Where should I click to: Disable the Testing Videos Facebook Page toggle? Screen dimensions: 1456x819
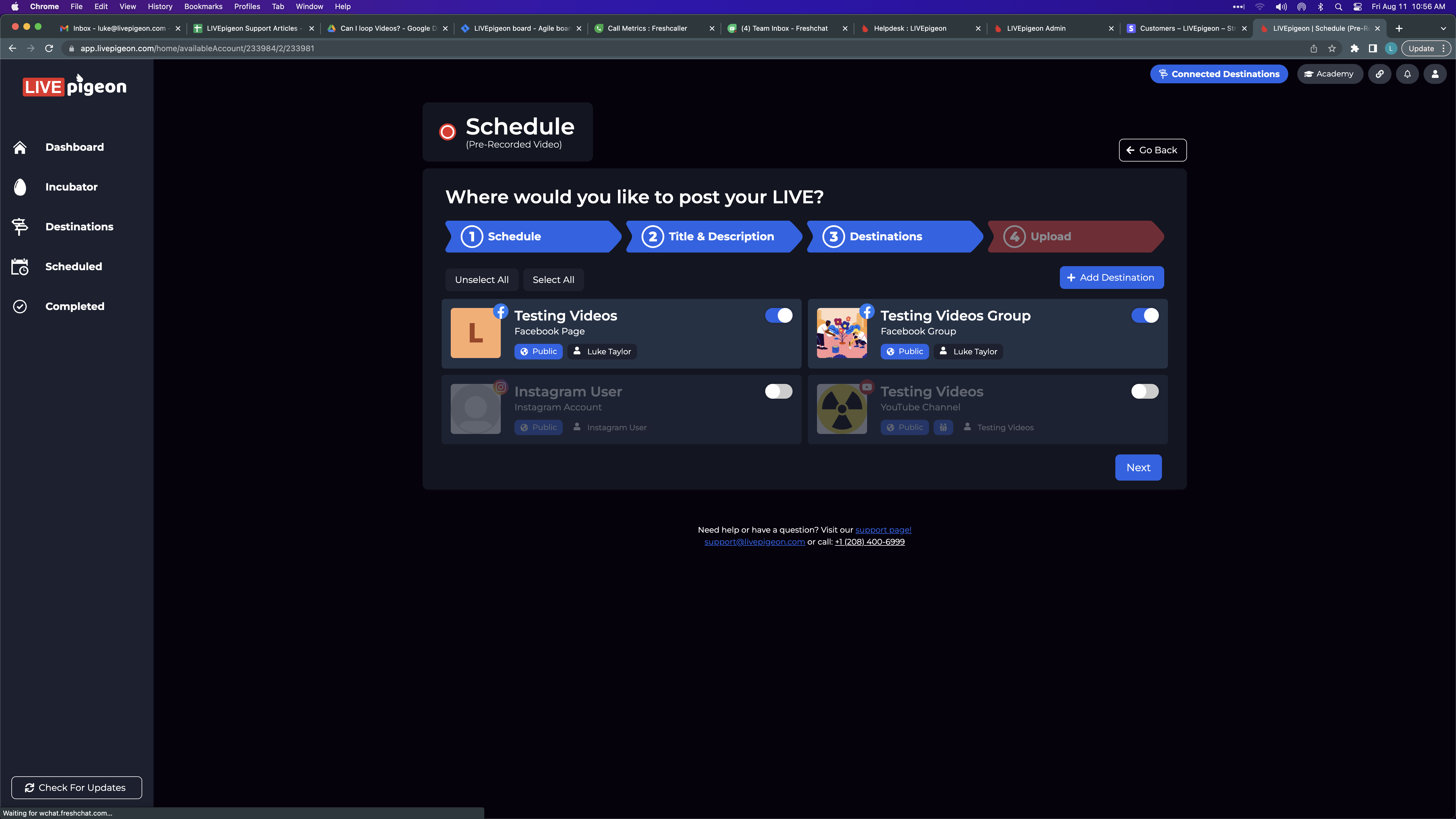778,315
